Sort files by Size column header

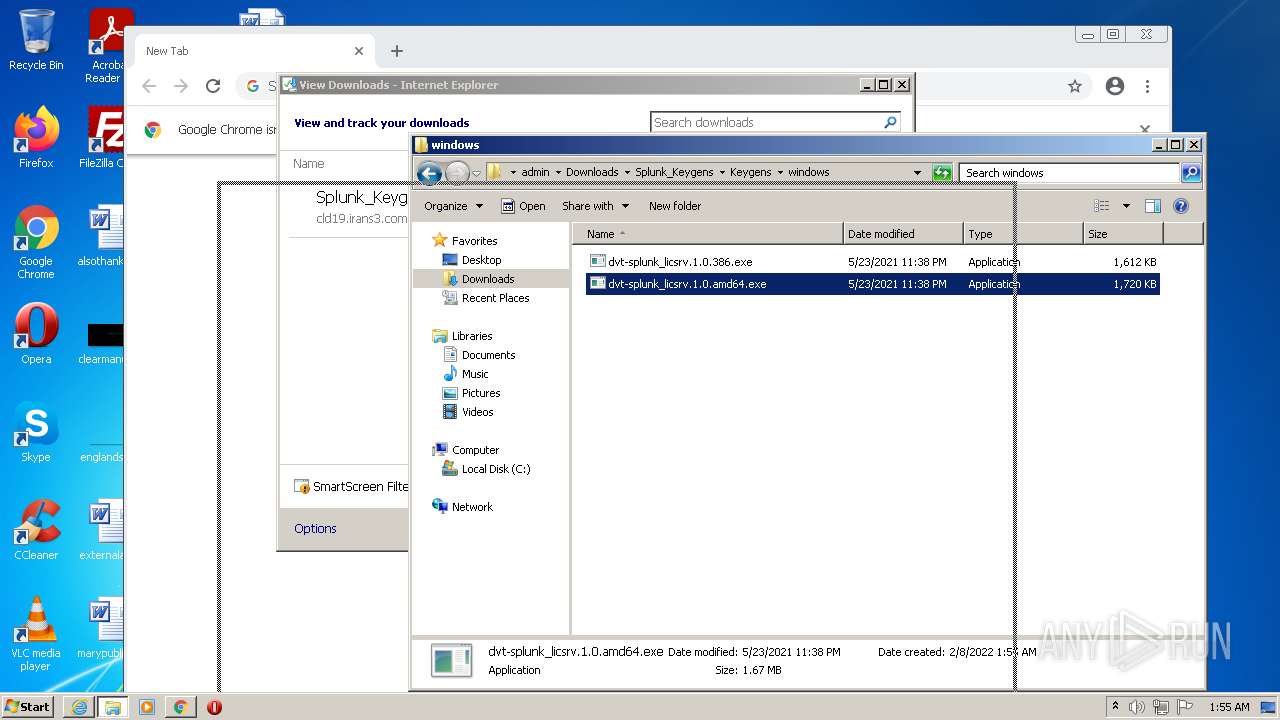1124,234
